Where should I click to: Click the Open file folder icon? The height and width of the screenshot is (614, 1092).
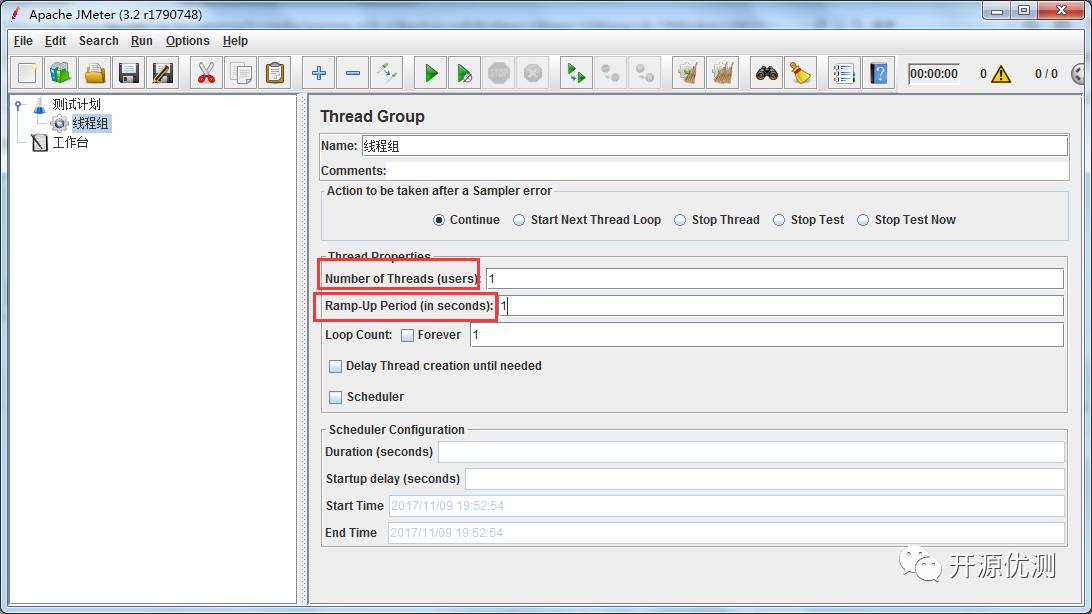tap(95, 73)
